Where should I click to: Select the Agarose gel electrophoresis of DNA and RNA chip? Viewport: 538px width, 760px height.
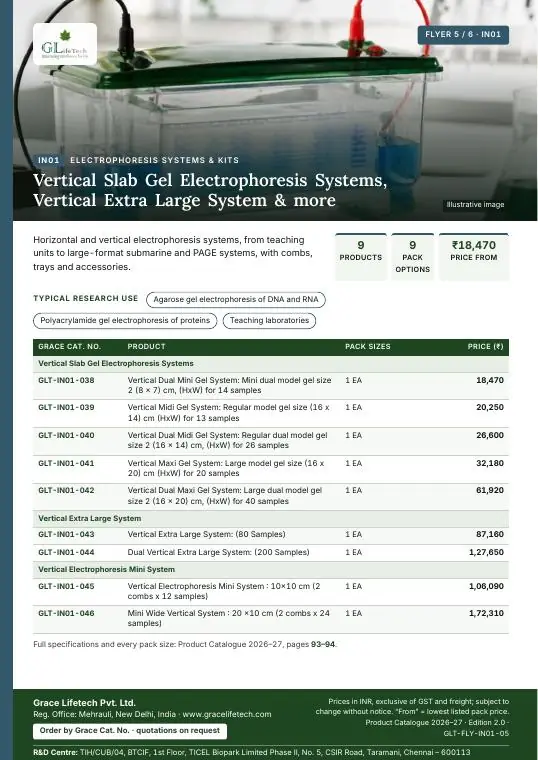point(236,300)
